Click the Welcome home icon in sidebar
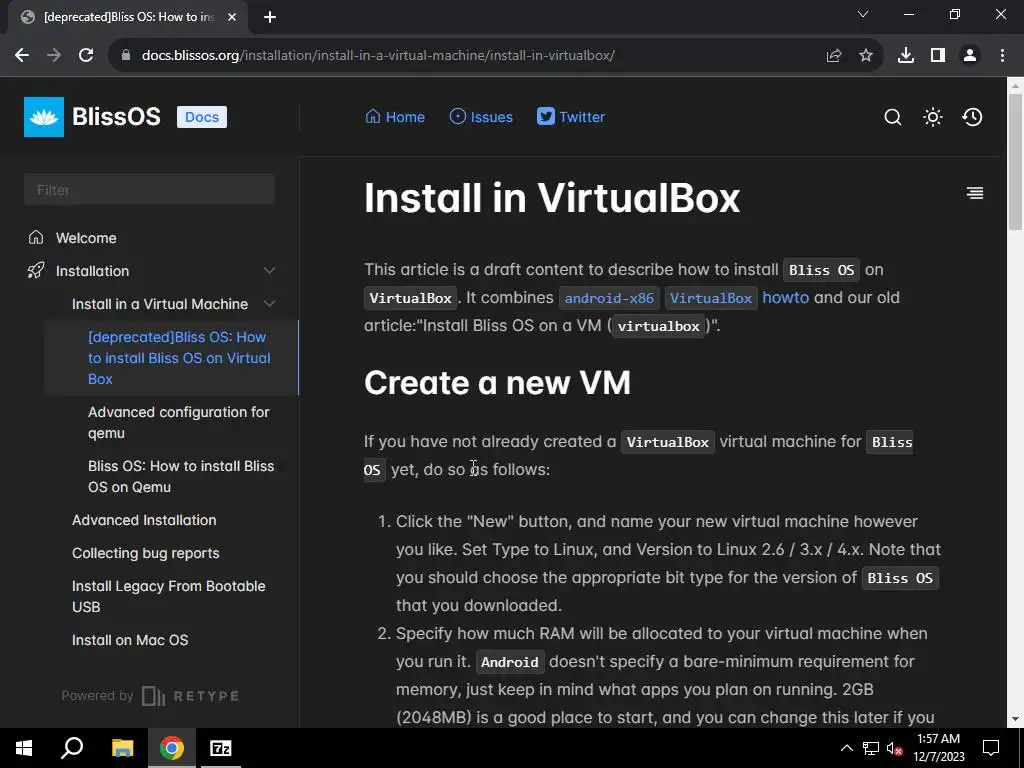 pyautogui.click(x=36, y=237)
